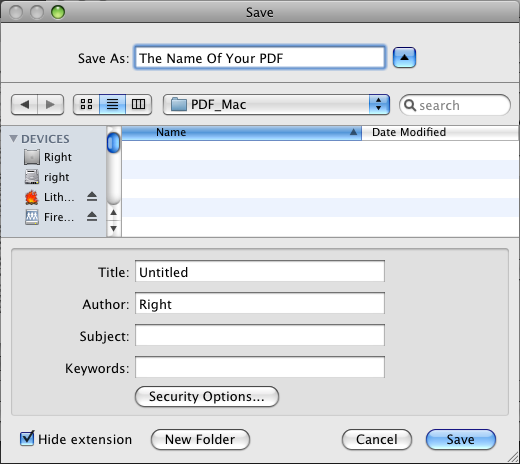Collapse the dialog with blue triangle button
The height and width of the screenshot is (464, 520).
coord(404,58)
